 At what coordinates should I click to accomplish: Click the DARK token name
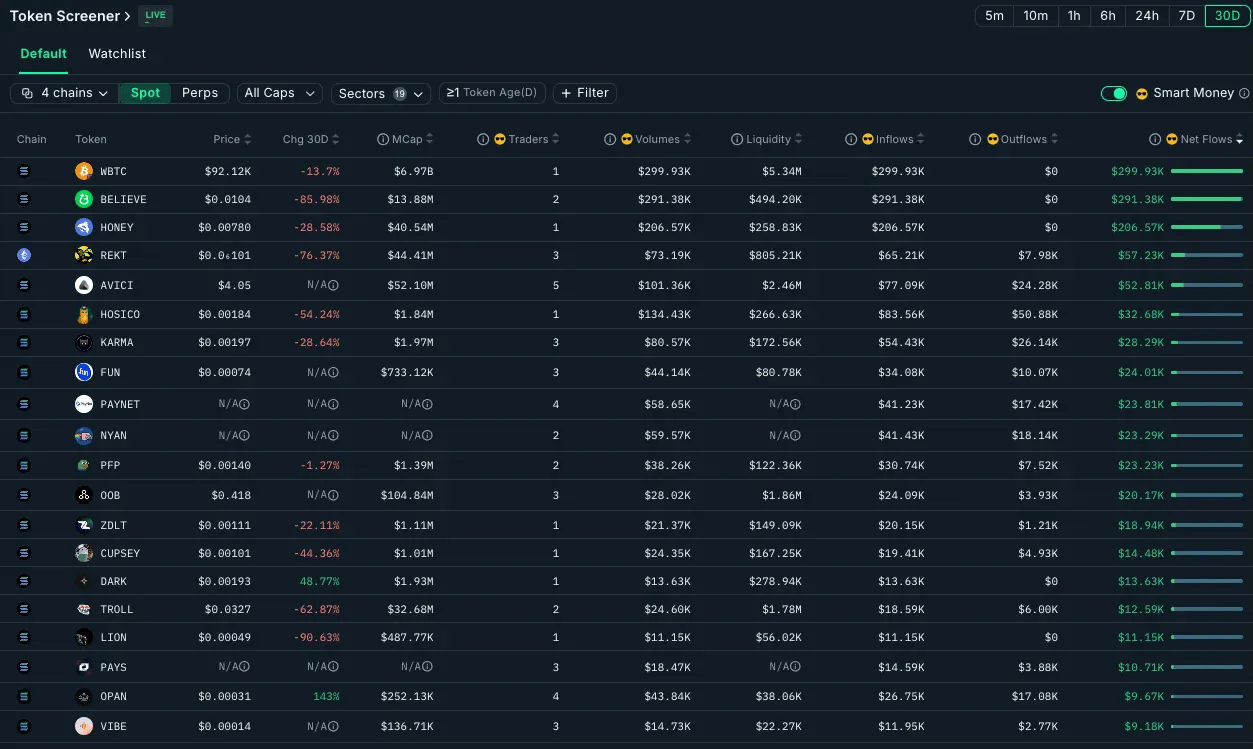114,581
